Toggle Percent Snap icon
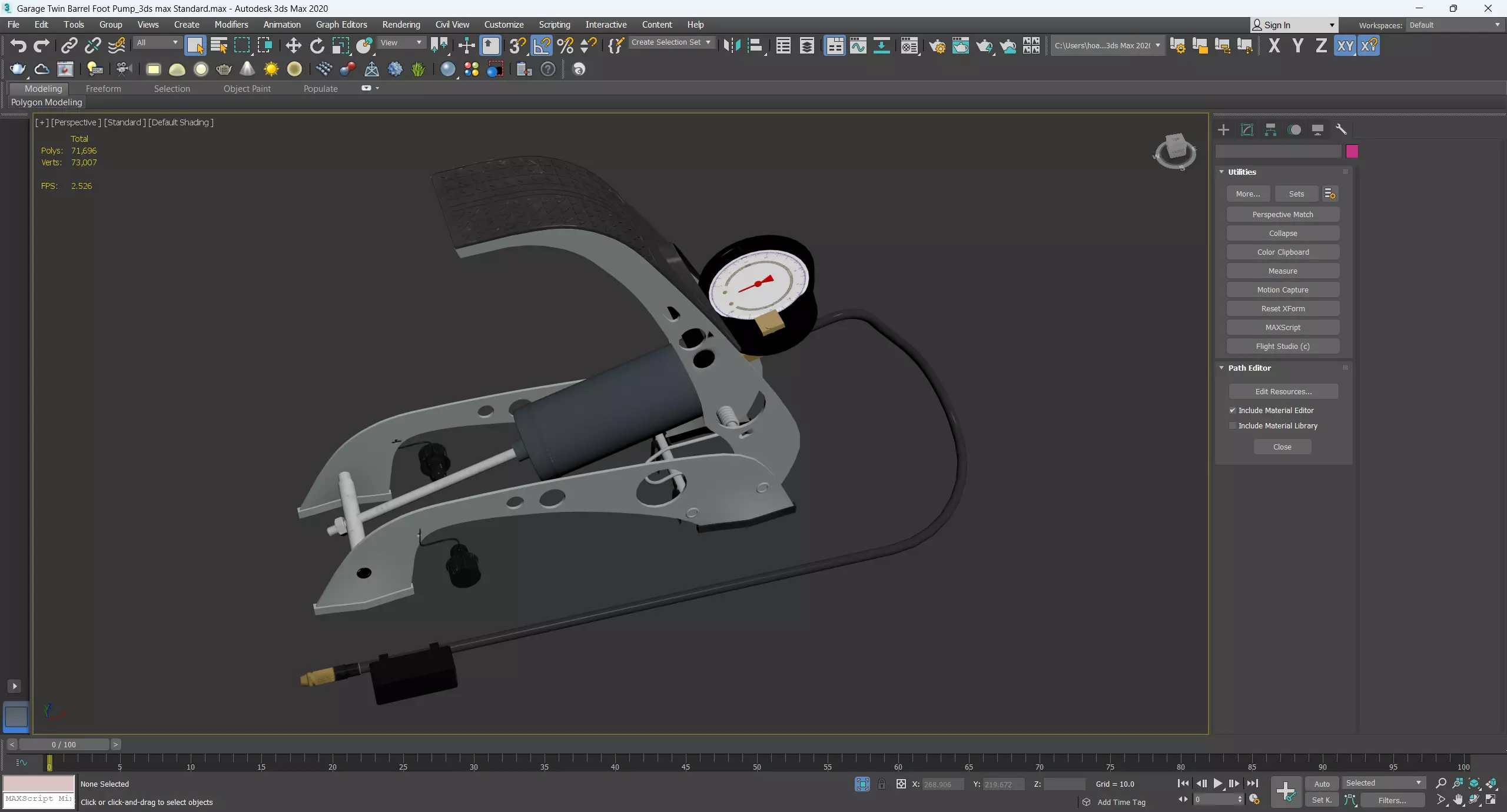This screenshot has height=812, width=1507. pos(565,45)
